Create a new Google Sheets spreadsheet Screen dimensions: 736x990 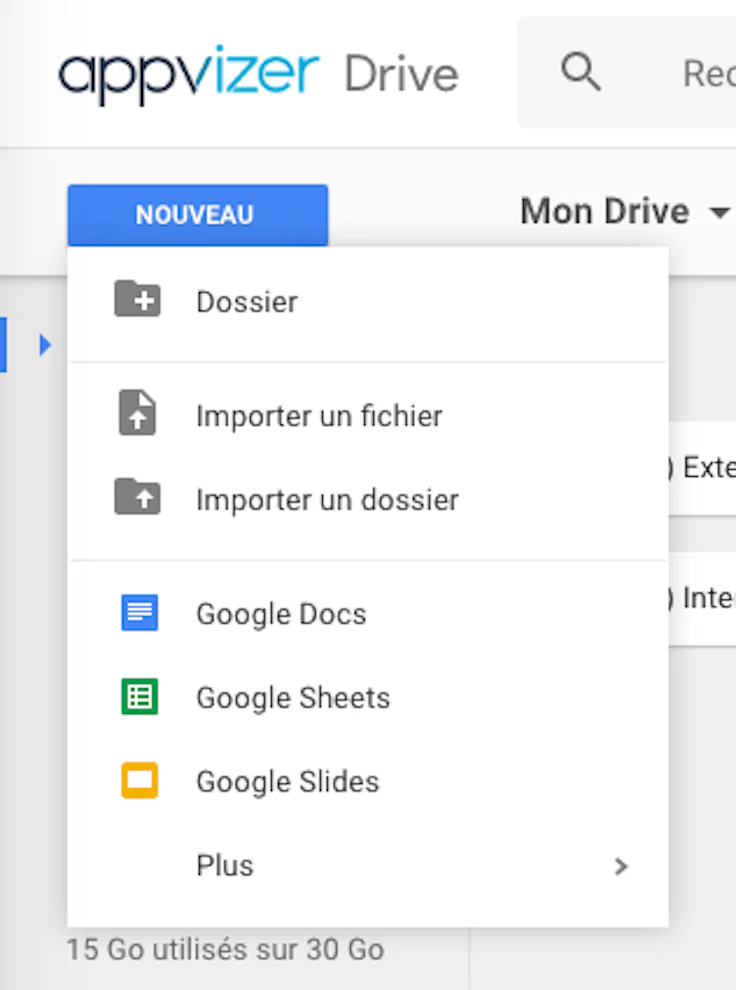[x=368, y=698]
